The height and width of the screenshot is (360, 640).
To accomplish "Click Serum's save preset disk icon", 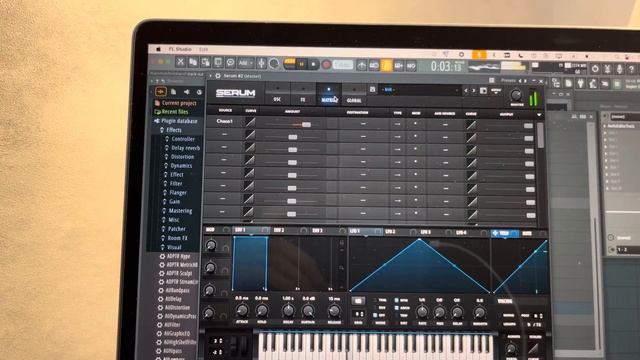I will (373, 89).
